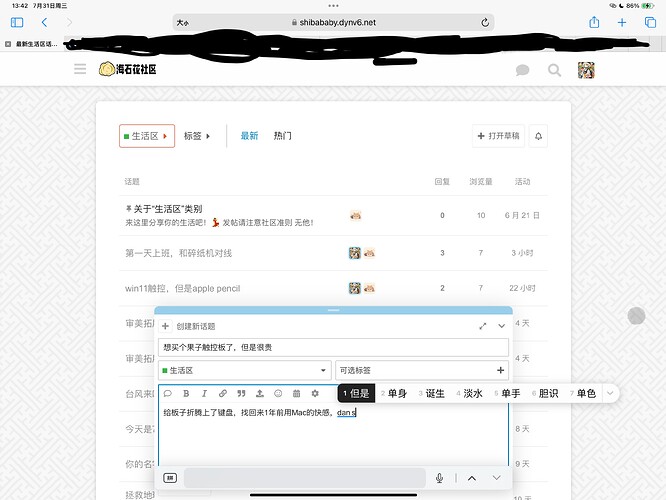Choose IME candidate 淡水

(469, 393)
